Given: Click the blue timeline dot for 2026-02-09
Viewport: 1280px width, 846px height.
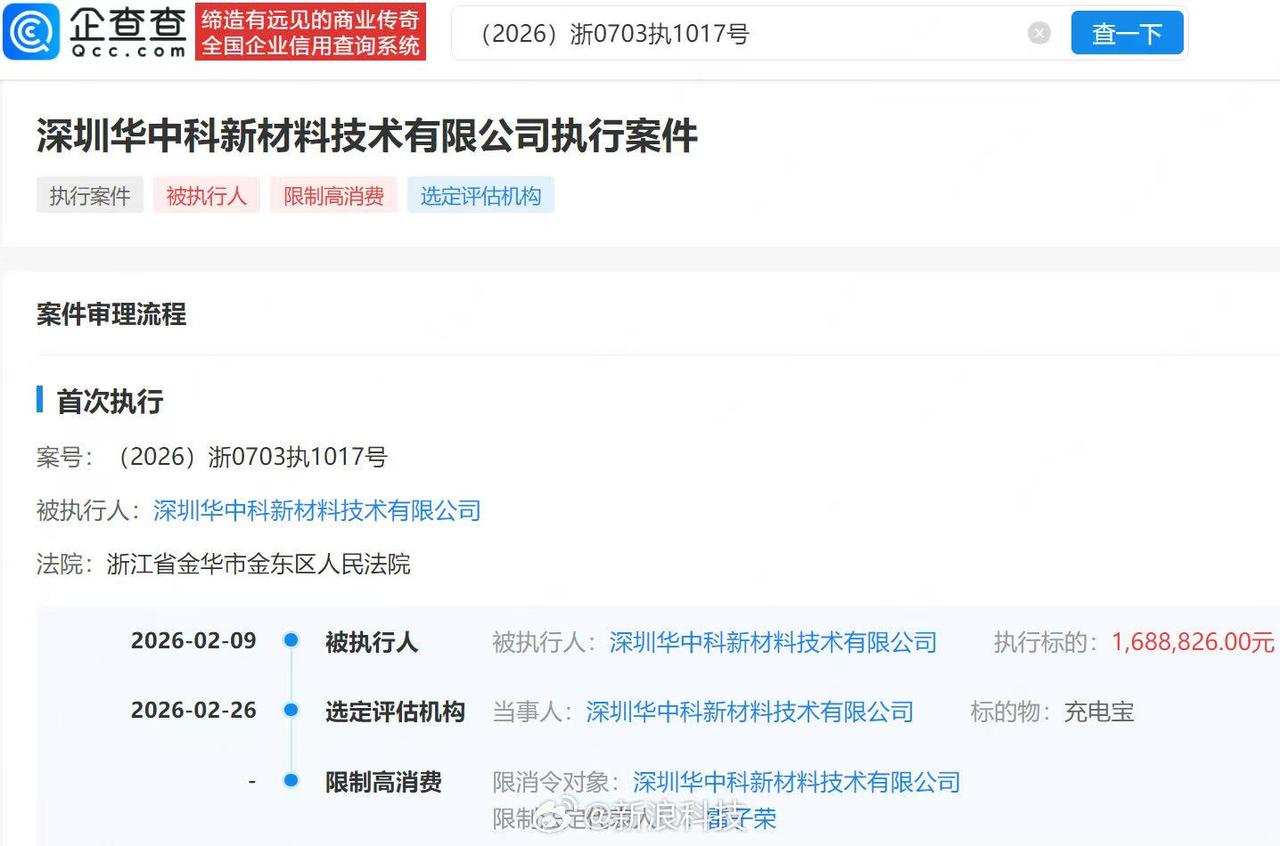Looking at the screenshot, I should (290, 641).
